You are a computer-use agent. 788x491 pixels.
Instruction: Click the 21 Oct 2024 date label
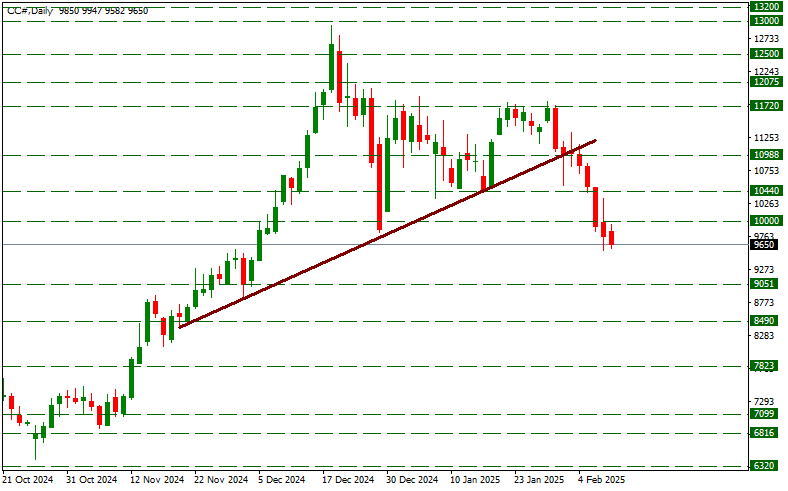pyautogui.click(x=28, y=480)
